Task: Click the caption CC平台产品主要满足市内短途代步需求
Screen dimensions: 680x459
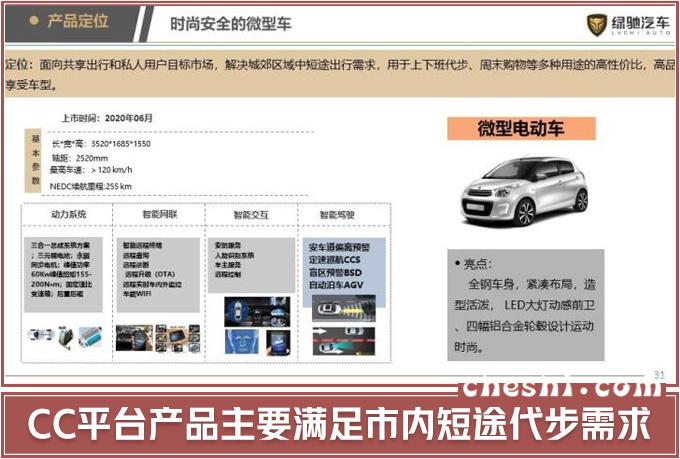Action: tap(340, 424)
